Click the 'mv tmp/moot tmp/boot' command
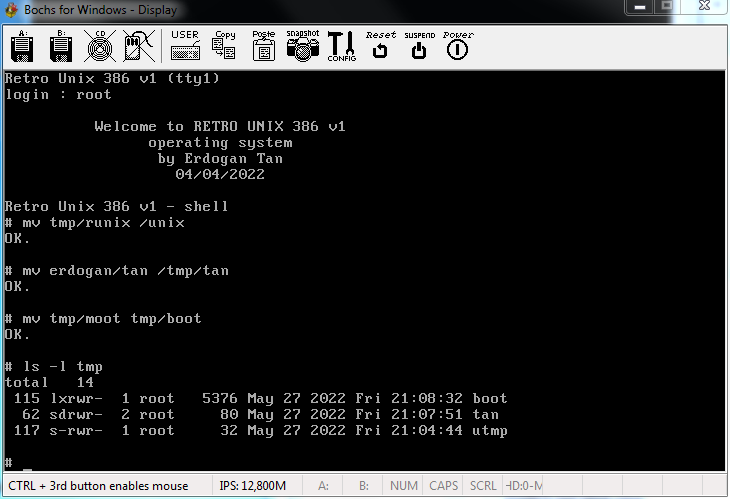The width and height of the screenshot is (730, 499). tap(103, 319)
